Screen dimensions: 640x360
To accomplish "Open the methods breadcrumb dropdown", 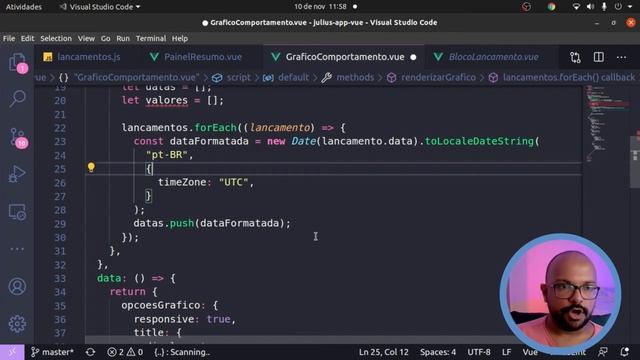I will click(348, 77).
